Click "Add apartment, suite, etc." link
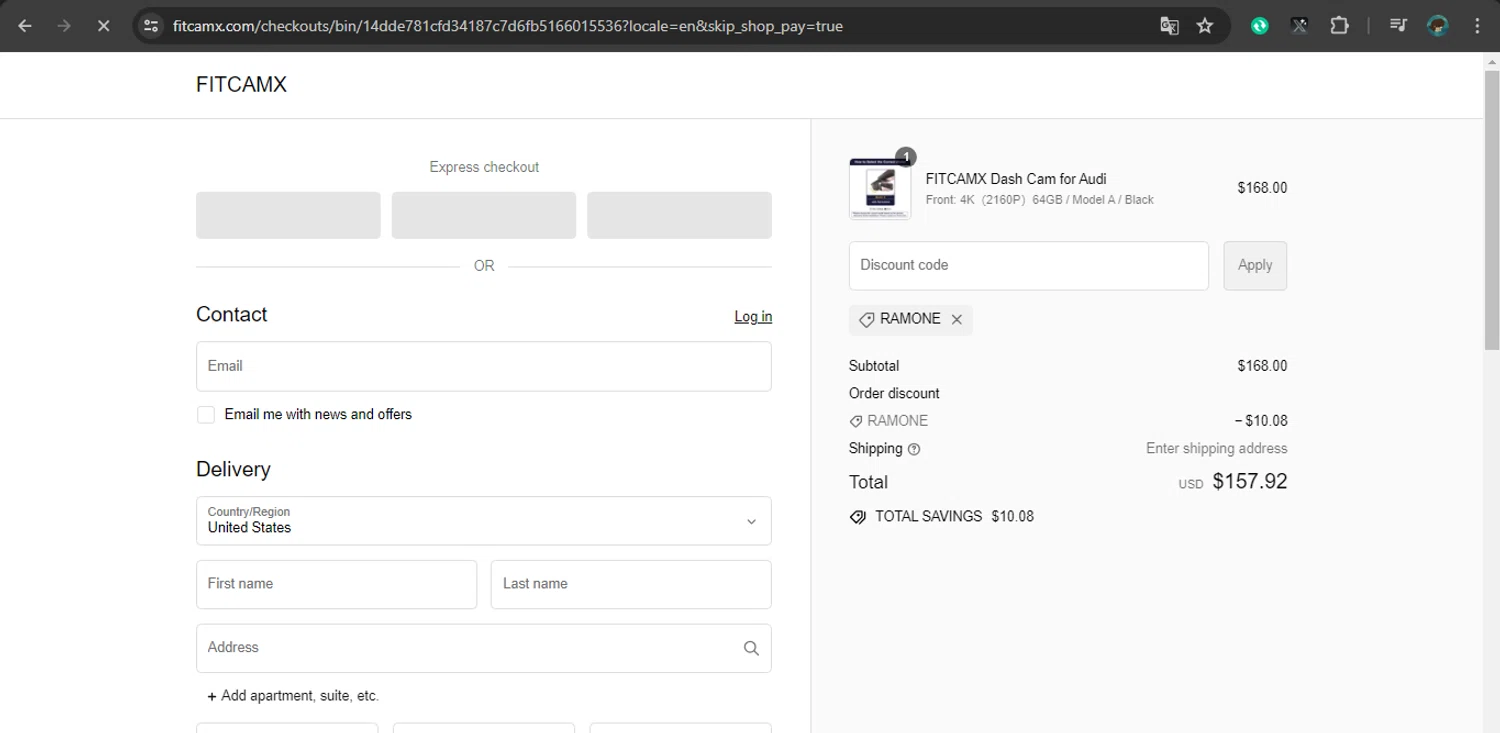The width and height of the screenshot is (1500, 733). 293,696
